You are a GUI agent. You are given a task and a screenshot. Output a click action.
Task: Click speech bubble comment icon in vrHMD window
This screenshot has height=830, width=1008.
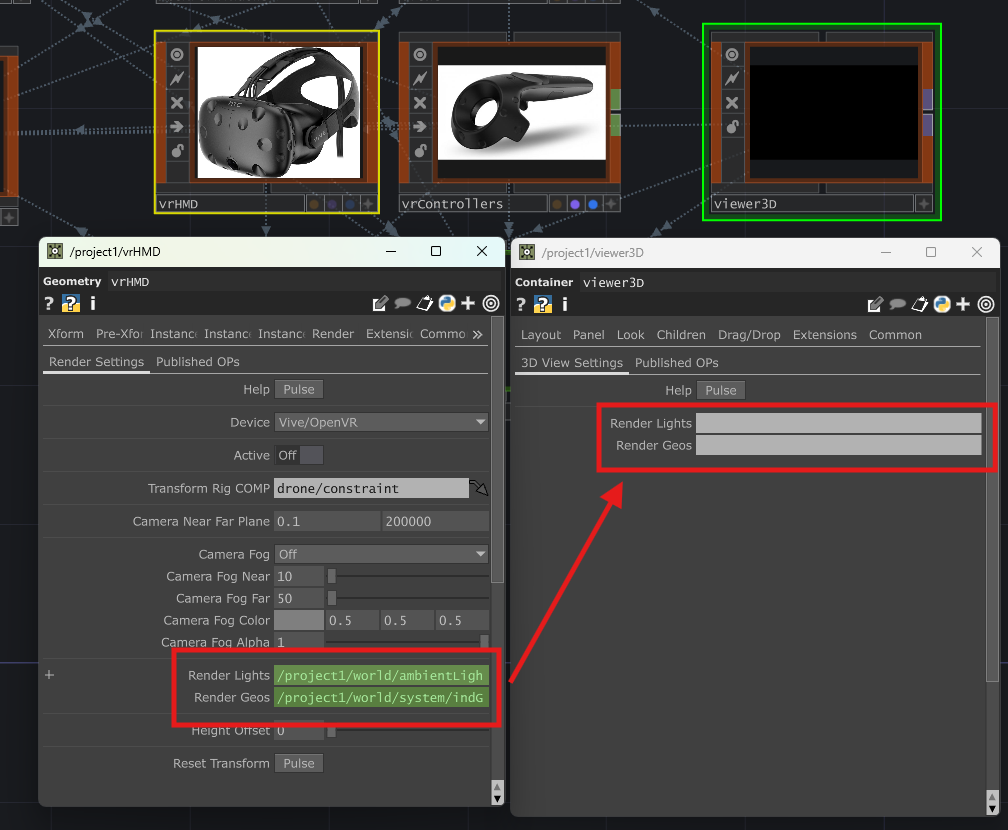[x=402, y=303]
